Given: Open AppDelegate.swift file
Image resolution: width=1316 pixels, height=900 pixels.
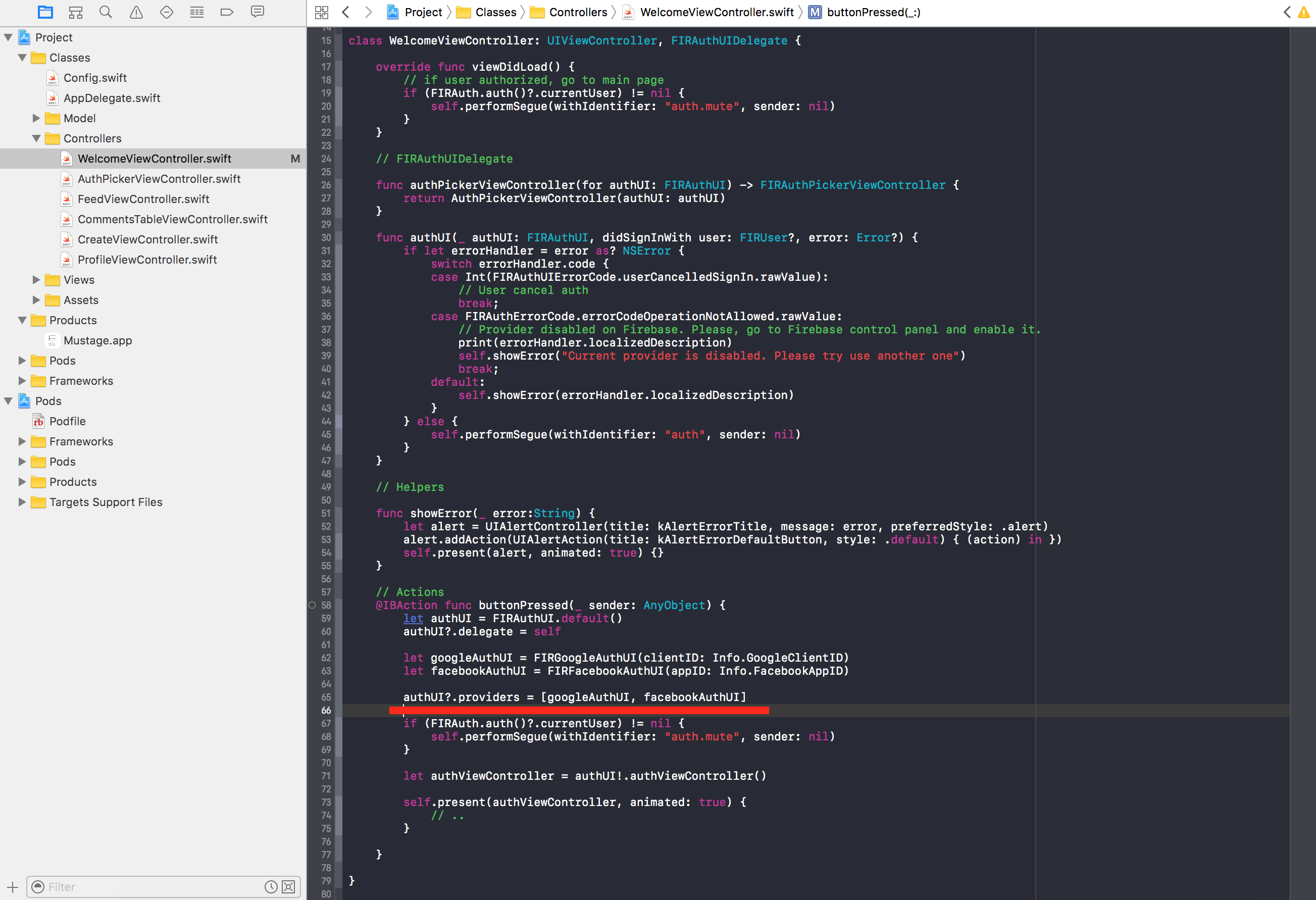Looking at the screenshot, I should click(x=112, y=98).
